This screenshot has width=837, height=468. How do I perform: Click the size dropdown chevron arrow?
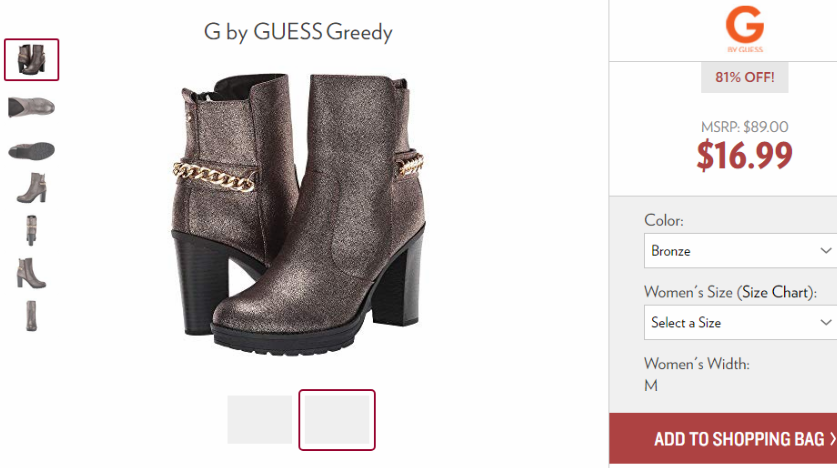825,322
